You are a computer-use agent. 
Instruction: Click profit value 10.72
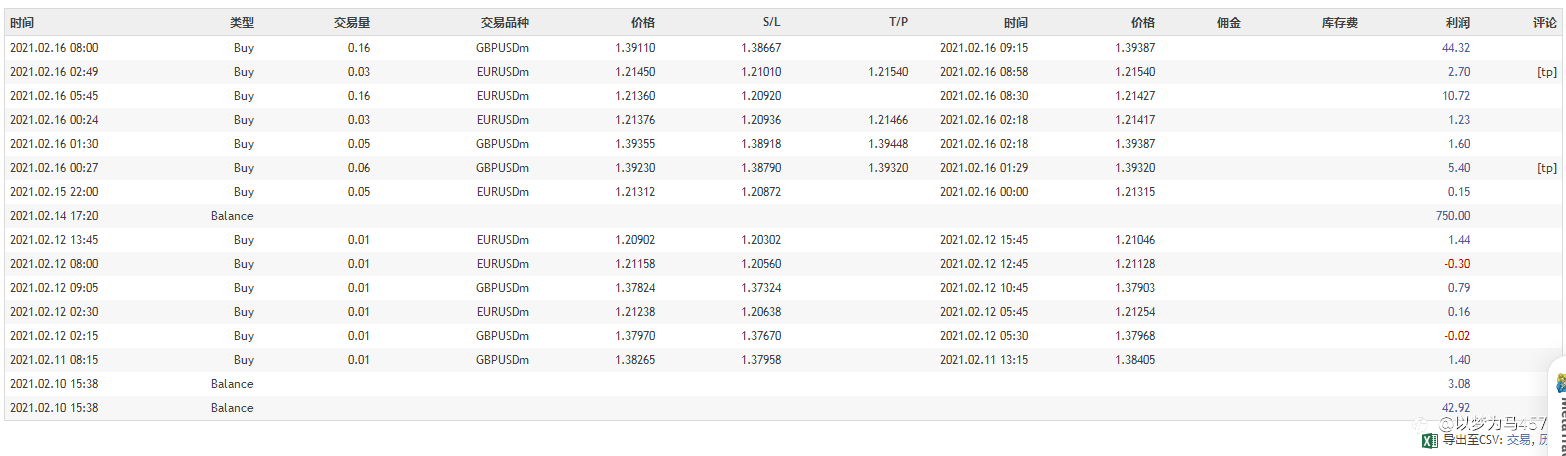click(1456, 96)
